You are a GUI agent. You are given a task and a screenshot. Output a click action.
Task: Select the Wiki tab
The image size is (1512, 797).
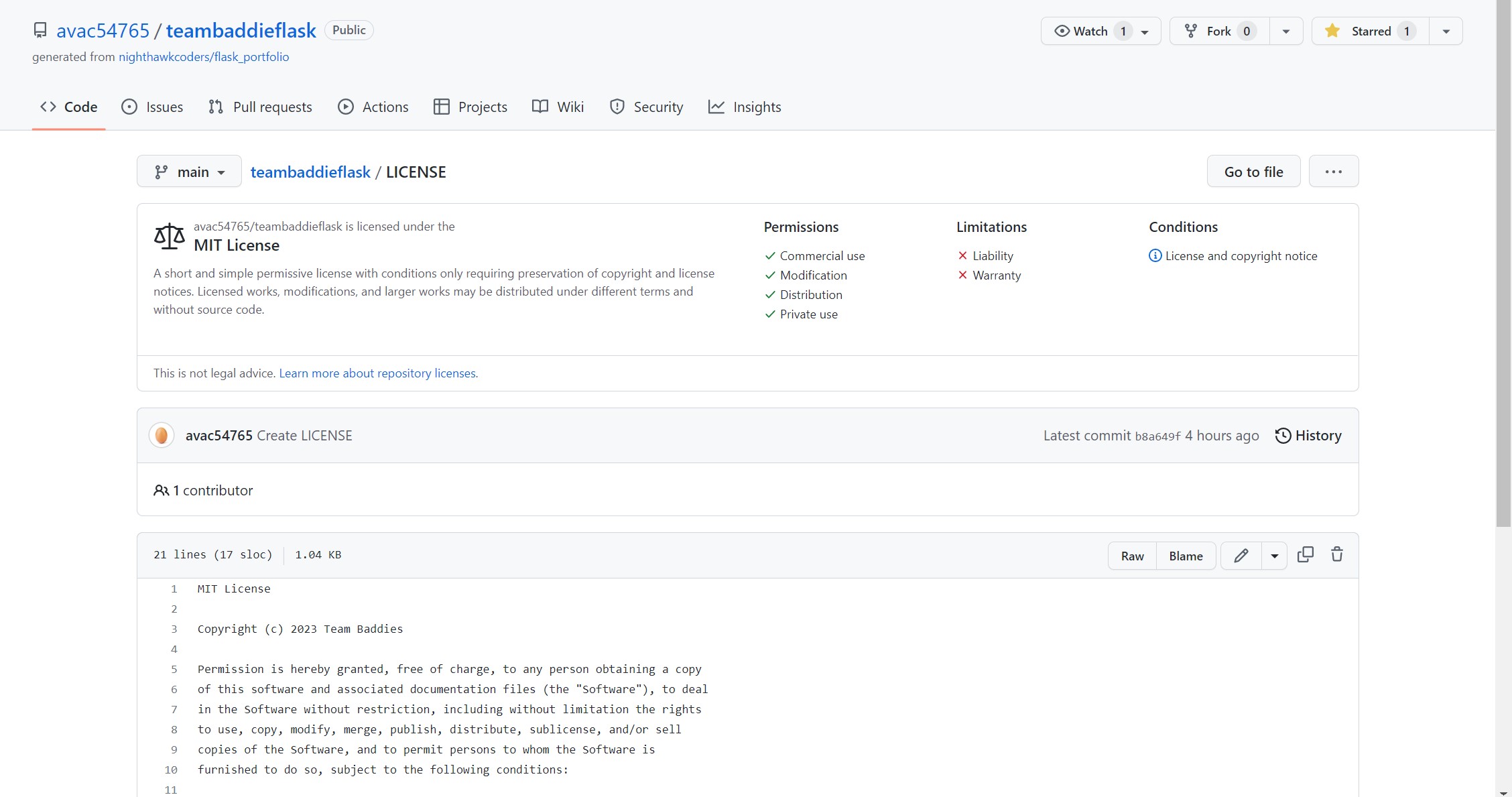coord(557,106)
